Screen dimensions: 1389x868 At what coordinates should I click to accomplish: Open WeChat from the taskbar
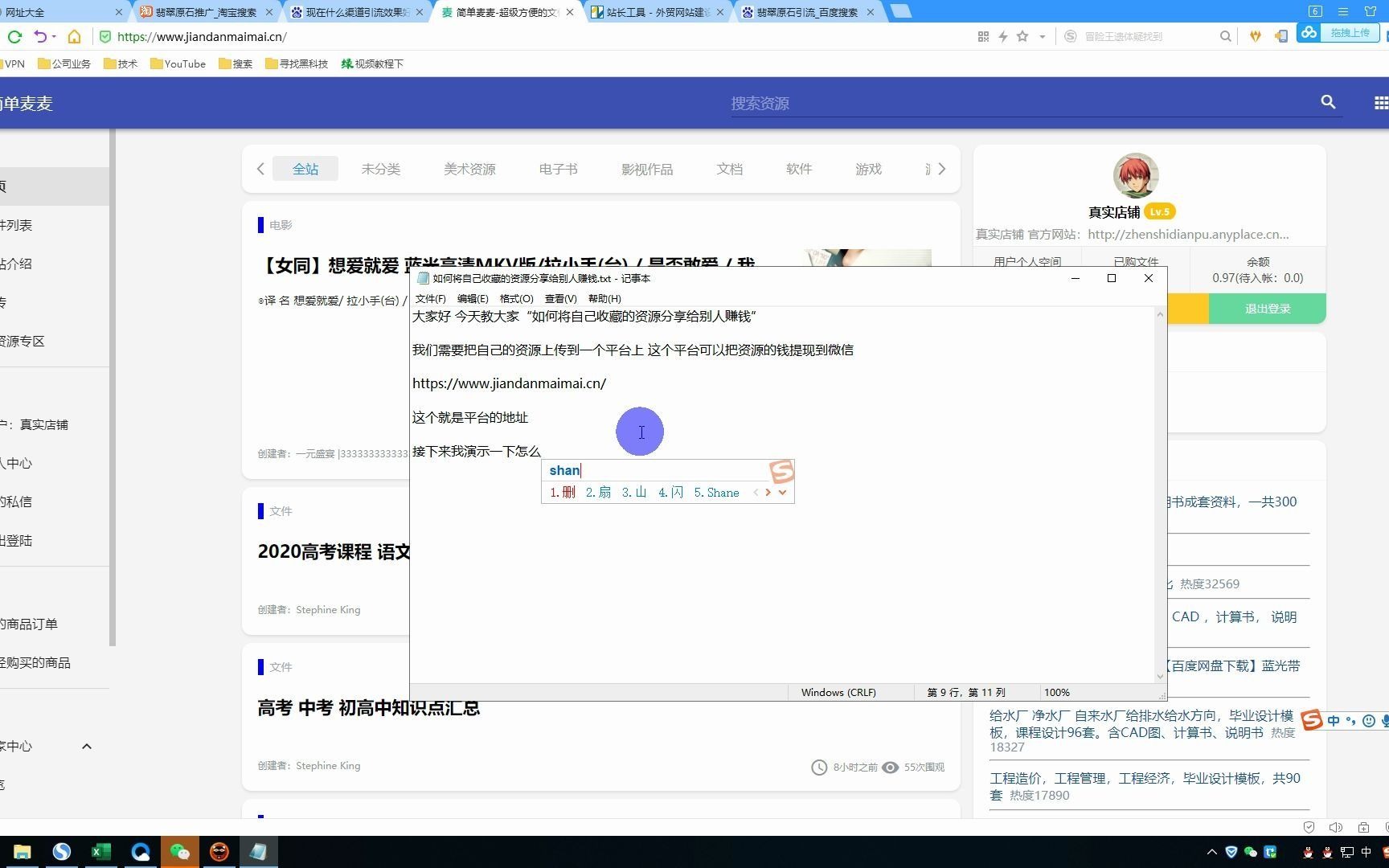point(179,852)
